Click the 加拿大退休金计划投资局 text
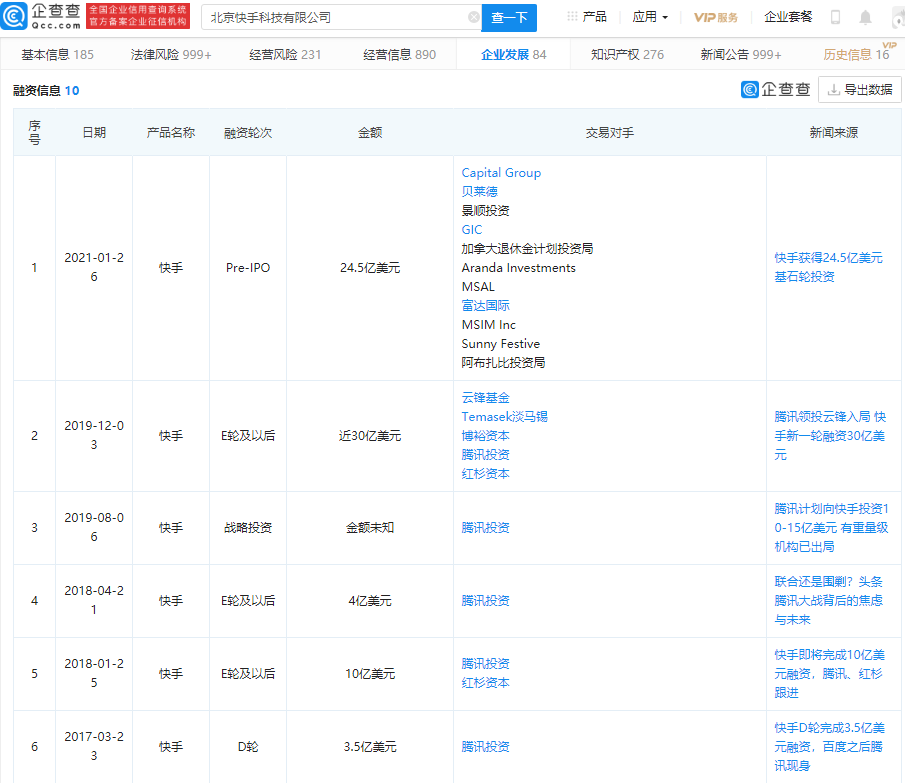Screen dimensions: 905x783 pos(527,249)
